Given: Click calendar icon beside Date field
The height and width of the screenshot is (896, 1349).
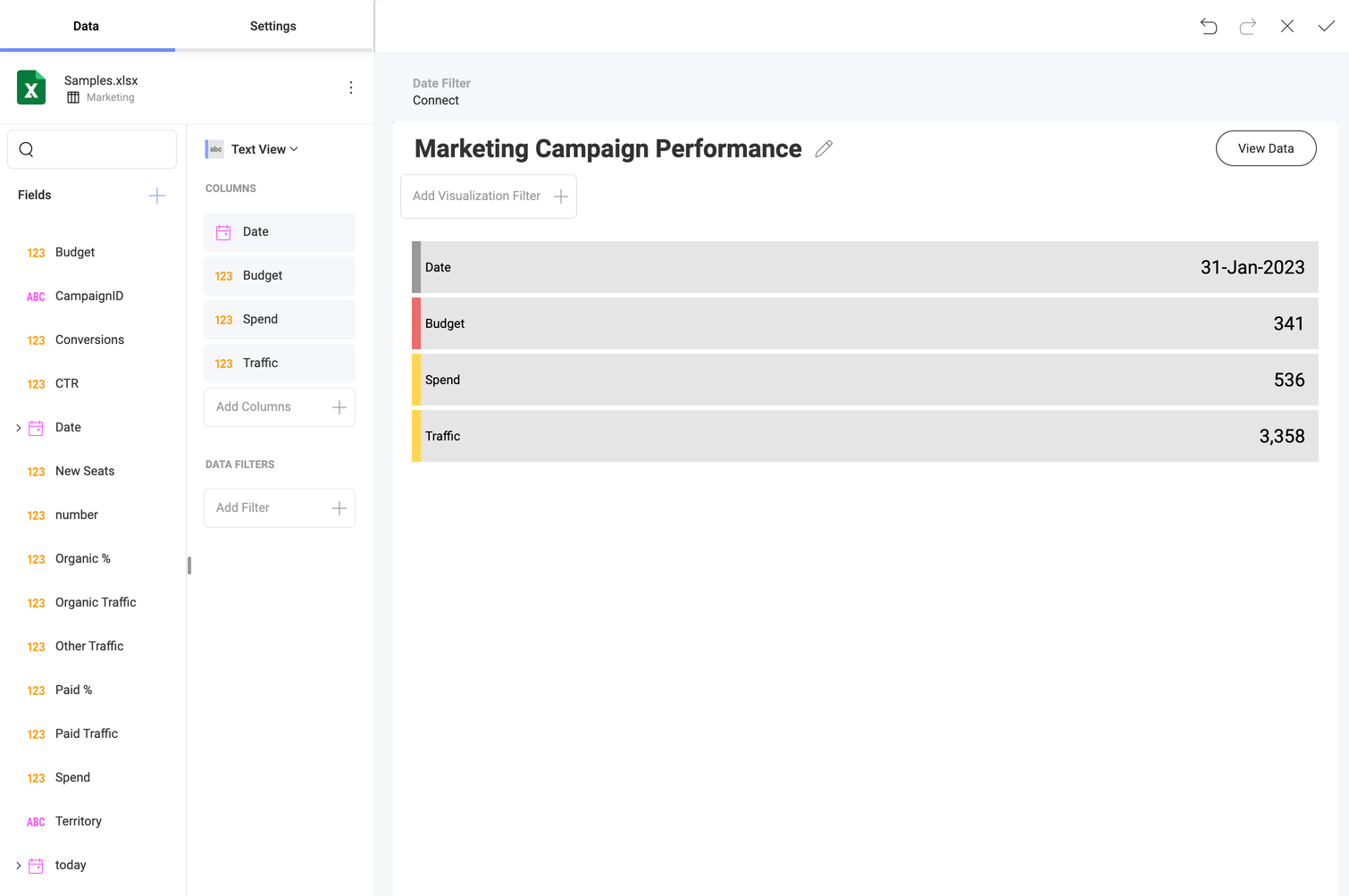Looking at the screenshot, I should pos(36,428).
